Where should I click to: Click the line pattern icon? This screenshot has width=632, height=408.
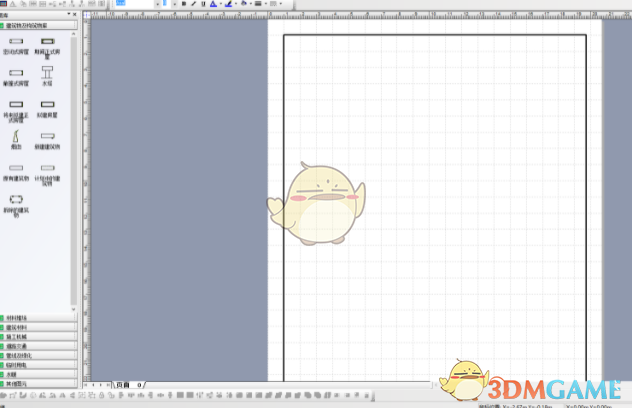pyautogui.click(x=273, y=4)
